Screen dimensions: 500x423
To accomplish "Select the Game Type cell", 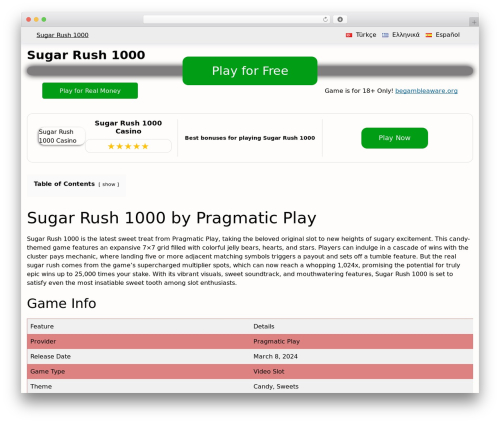I will [x=139, y=371].
